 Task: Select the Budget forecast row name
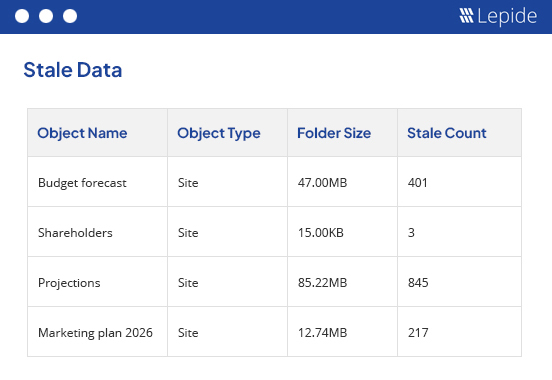tap(82, 183)
